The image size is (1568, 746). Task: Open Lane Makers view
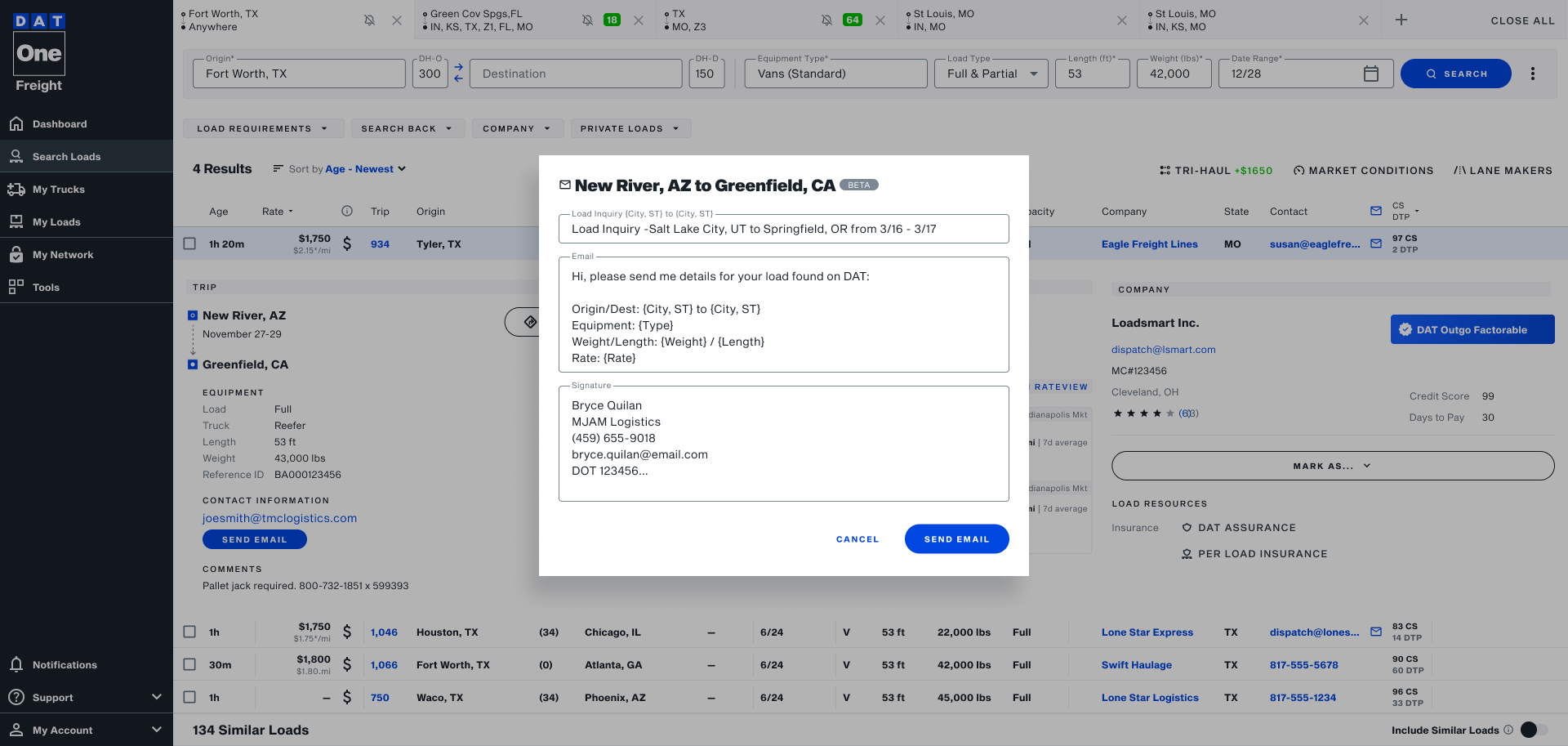click(1503, 170)
